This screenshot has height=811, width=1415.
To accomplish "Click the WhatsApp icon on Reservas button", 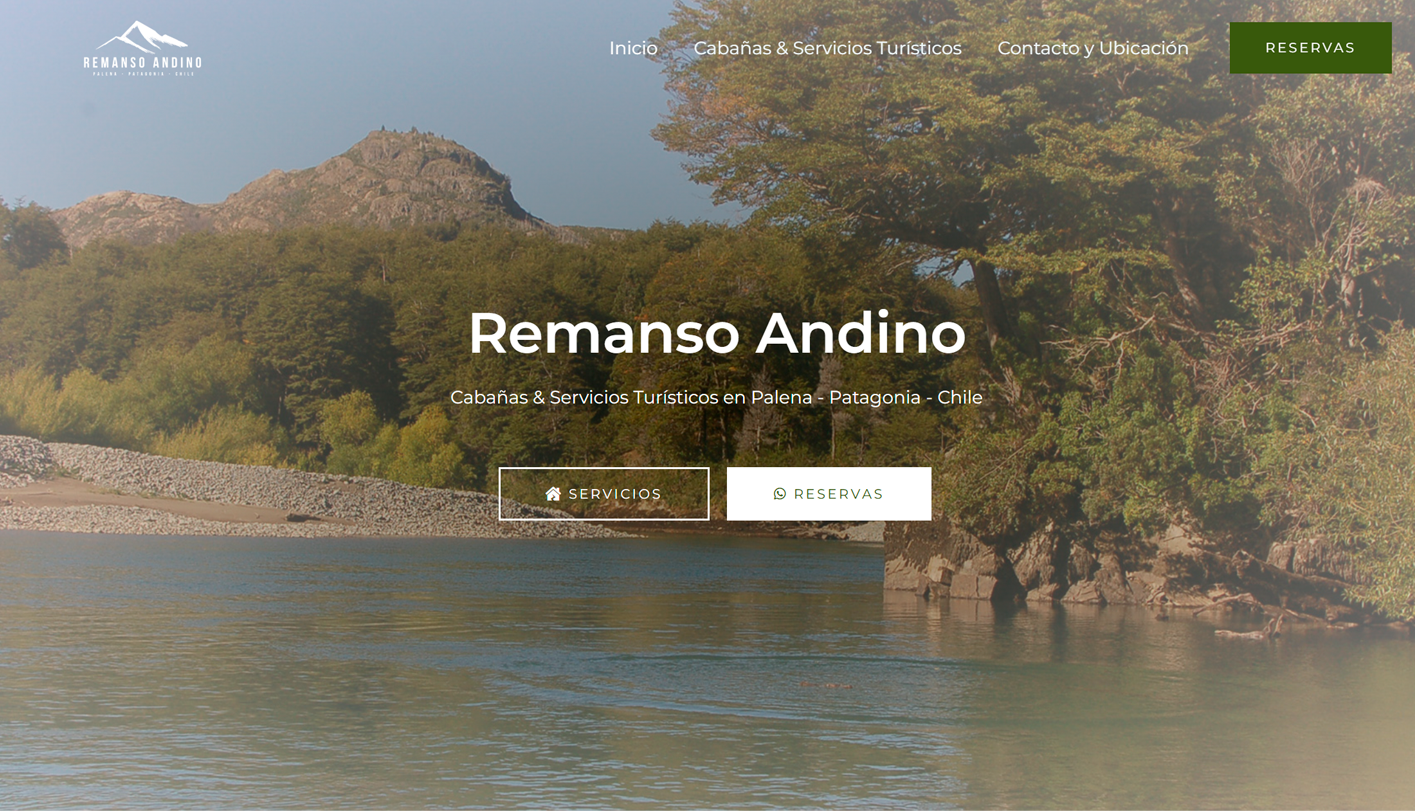I will coord(780,494).
